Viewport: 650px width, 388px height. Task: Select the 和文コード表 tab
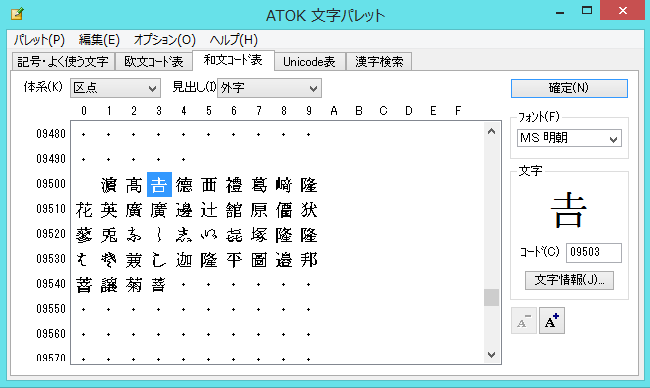point(233,61)
